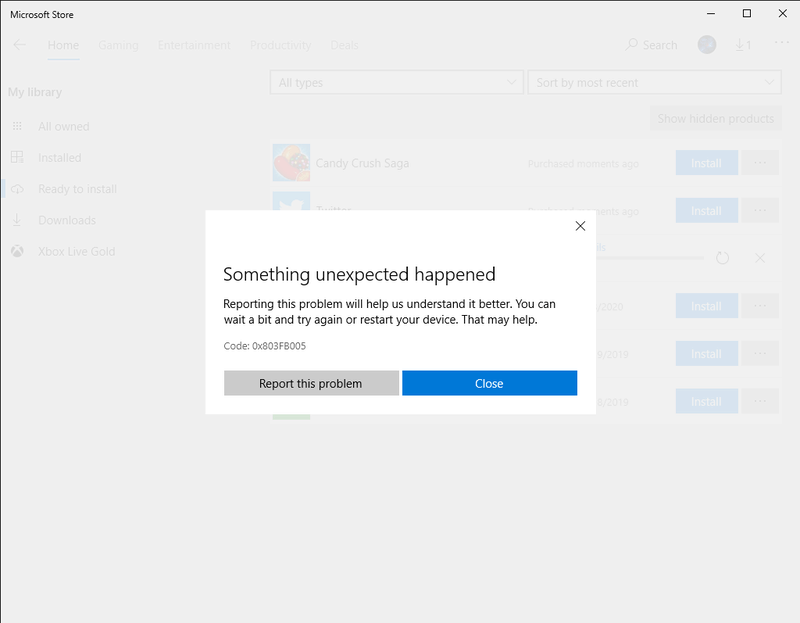Click the Candy Crush Saga title

(362, 163)
